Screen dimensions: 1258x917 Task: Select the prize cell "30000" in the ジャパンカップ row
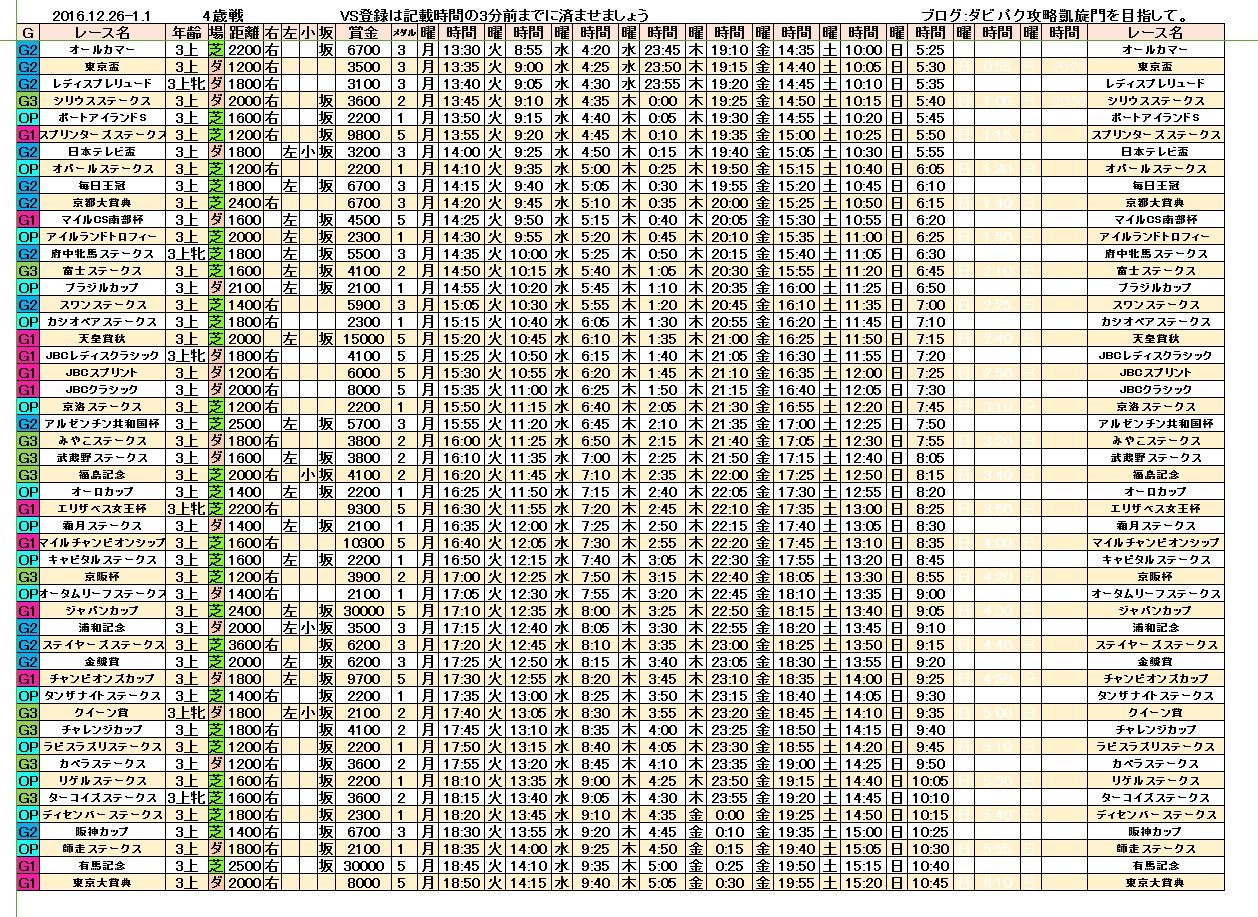tap(363, 610)
